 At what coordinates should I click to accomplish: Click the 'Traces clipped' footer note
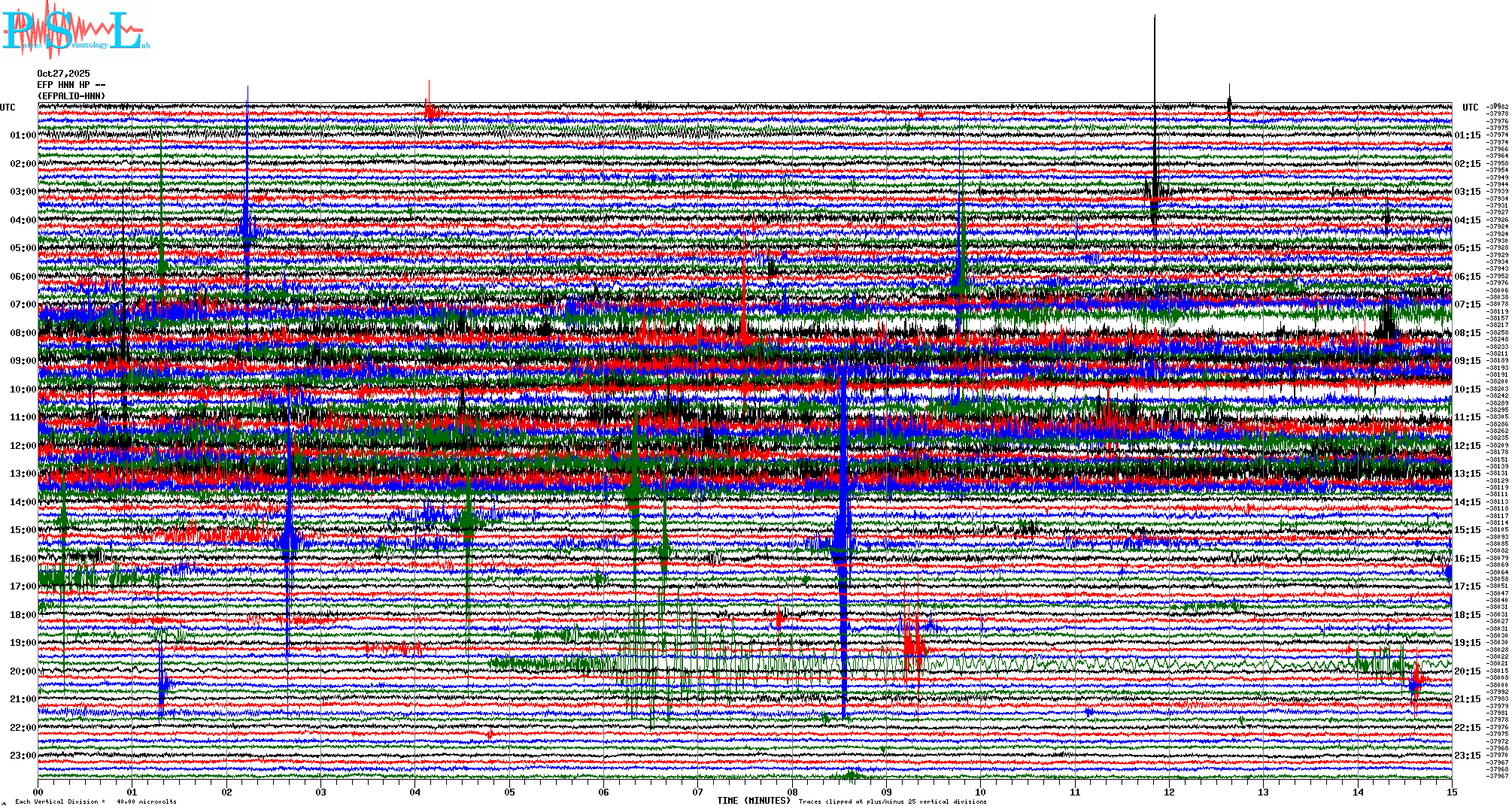point(891,801)
